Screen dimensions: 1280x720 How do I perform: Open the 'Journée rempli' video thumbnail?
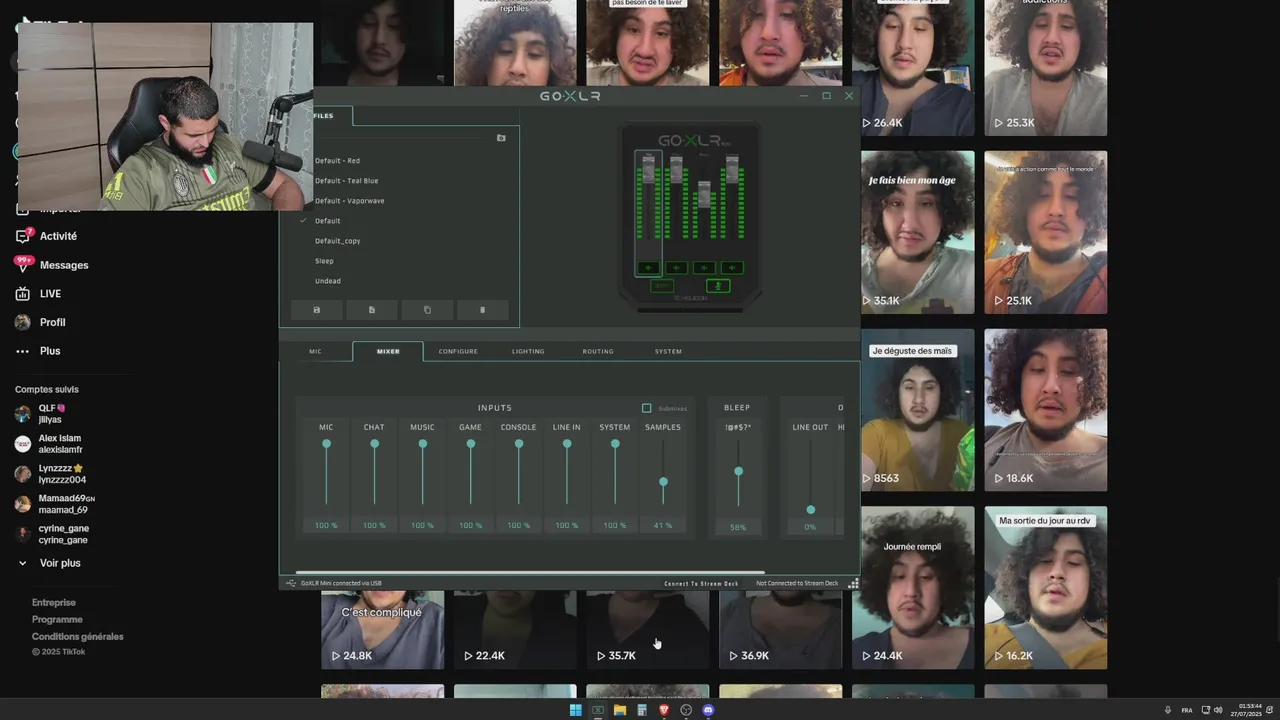912,588
